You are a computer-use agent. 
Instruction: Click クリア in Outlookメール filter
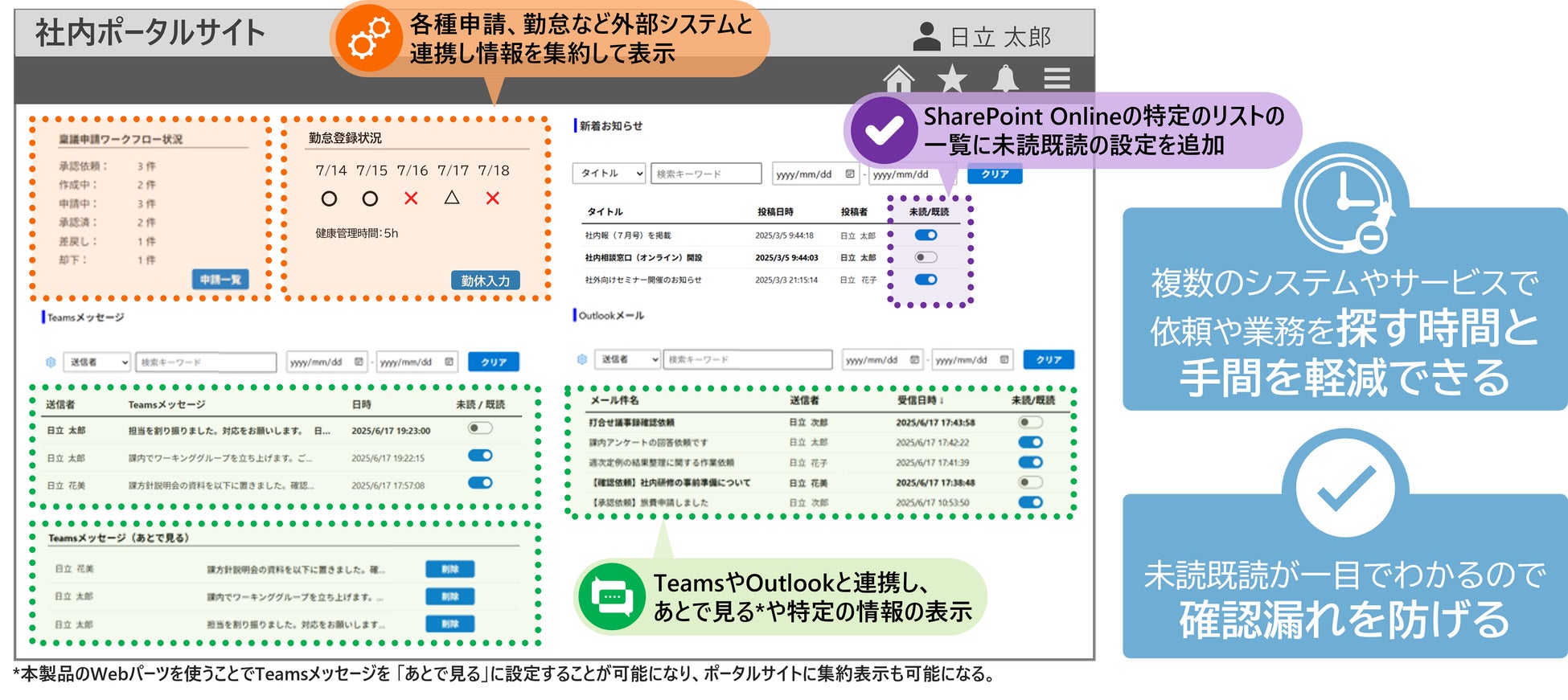(1049, 360)
